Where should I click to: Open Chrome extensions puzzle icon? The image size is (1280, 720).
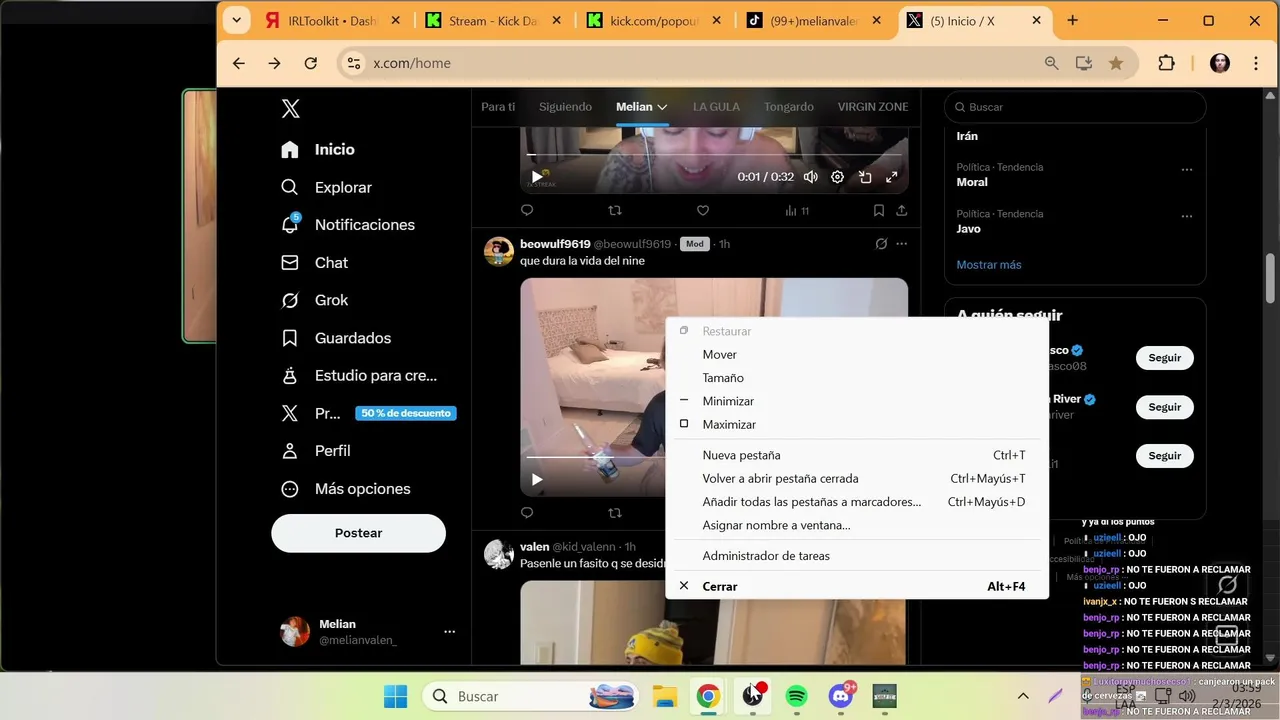coord(1166,63)
